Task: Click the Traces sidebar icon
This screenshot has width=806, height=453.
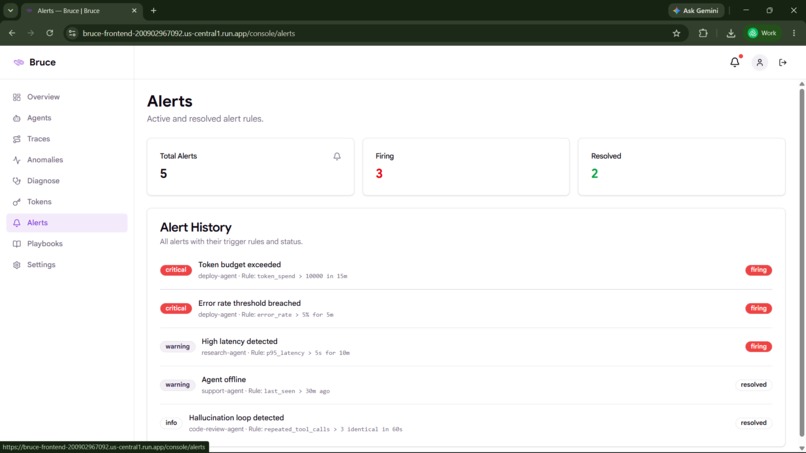Action: pyautogui.click(x=17, y=139)
